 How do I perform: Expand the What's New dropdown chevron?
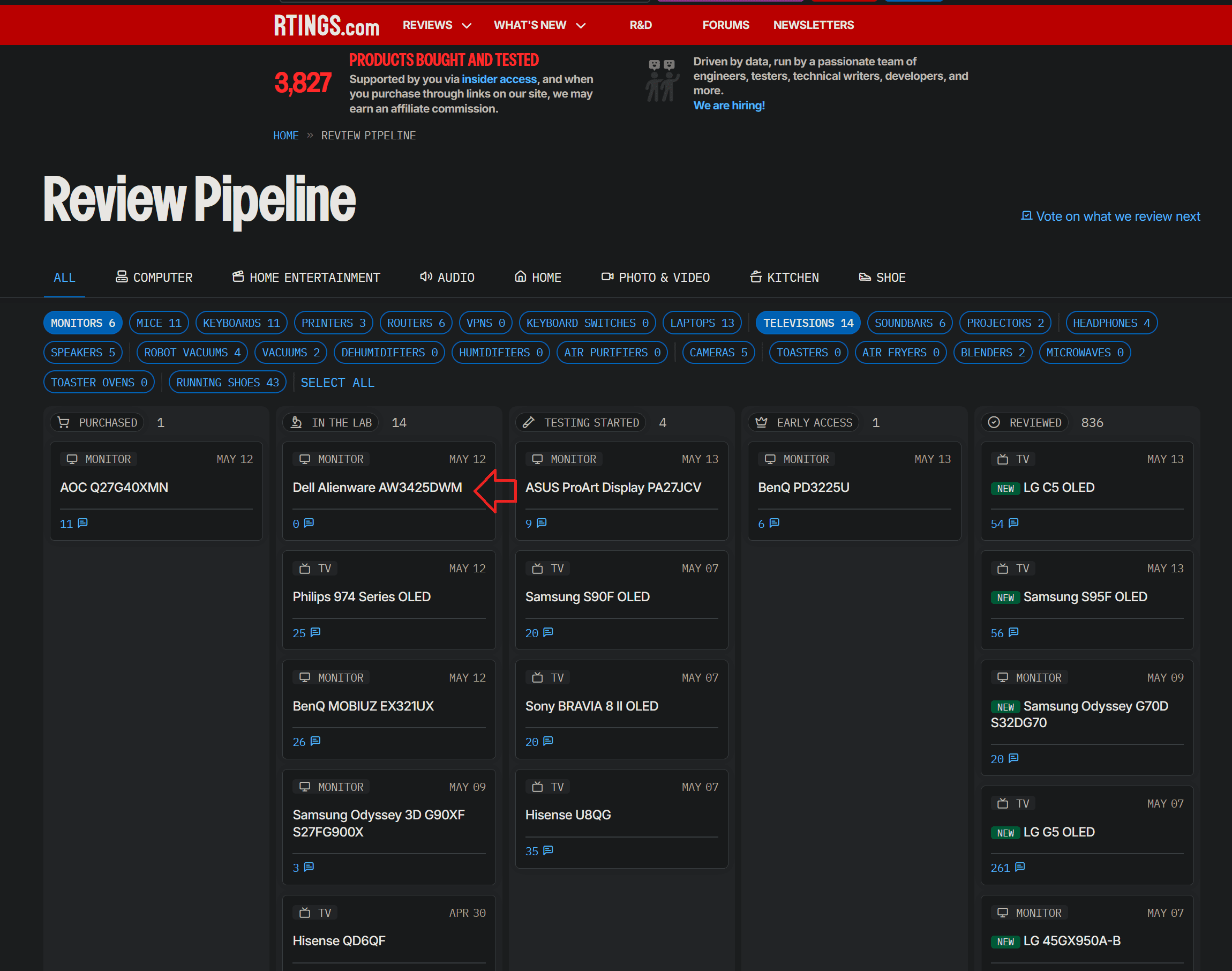coord(581,26)
